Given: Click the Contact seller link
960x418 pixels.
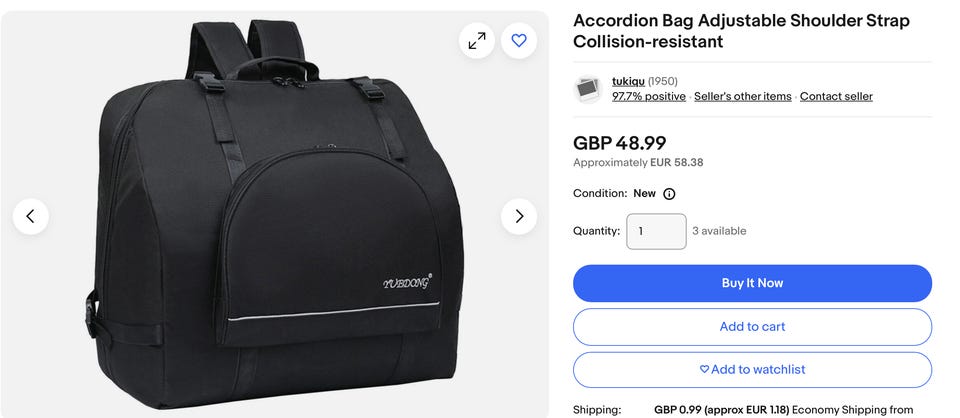Looking at the screenshot, I should point(836,97).
